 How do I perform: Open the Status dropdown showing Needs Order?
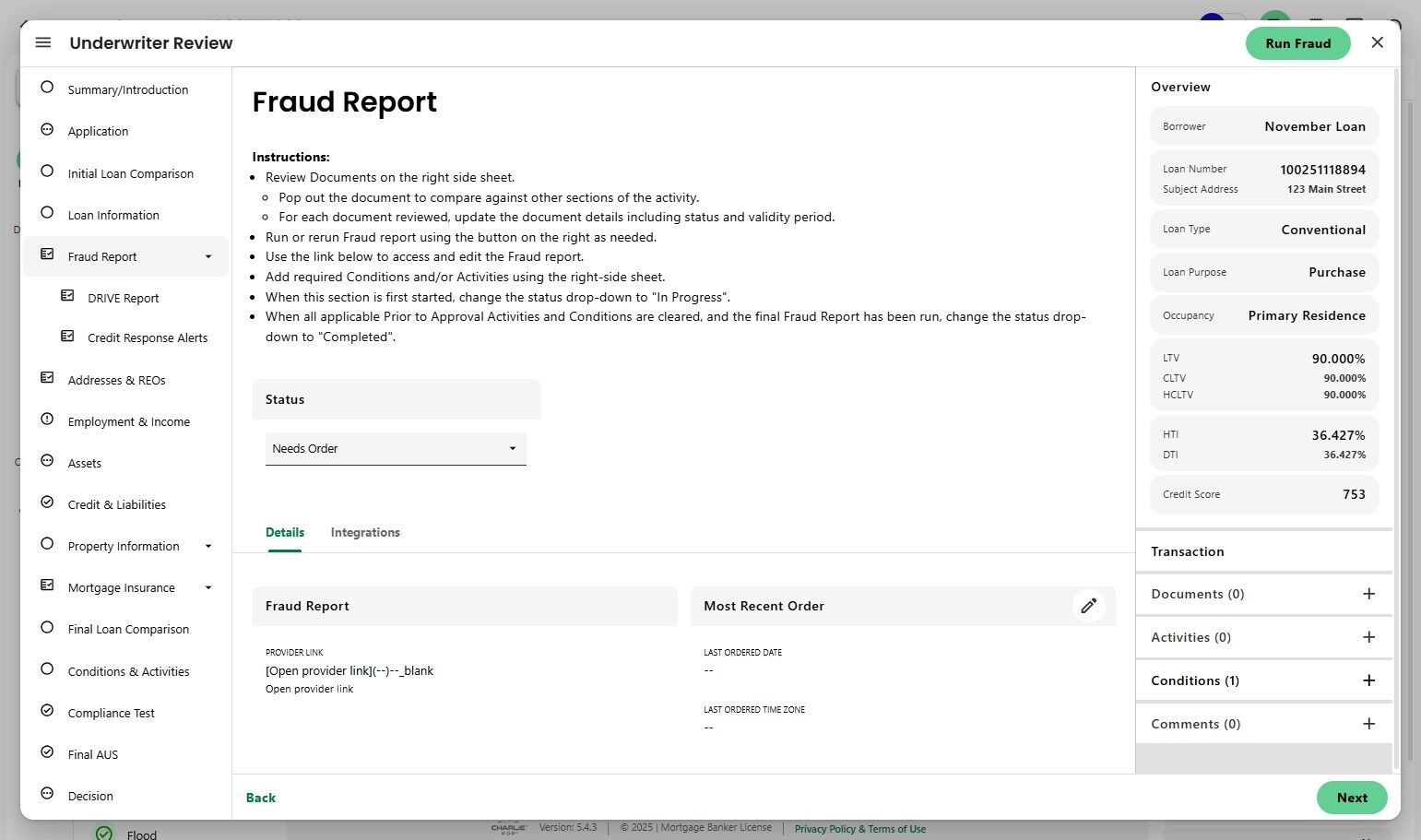point(396,449)
